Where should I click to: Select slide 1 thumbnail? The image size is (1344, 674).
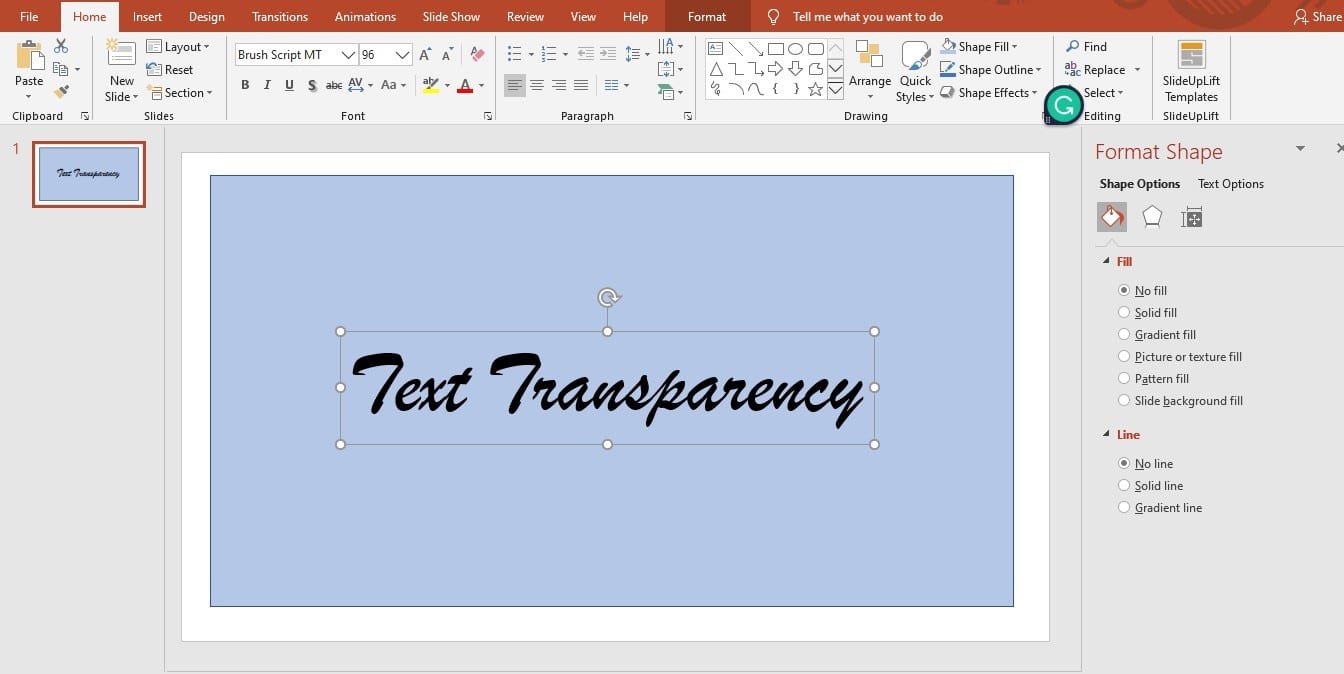pos(89,174)
